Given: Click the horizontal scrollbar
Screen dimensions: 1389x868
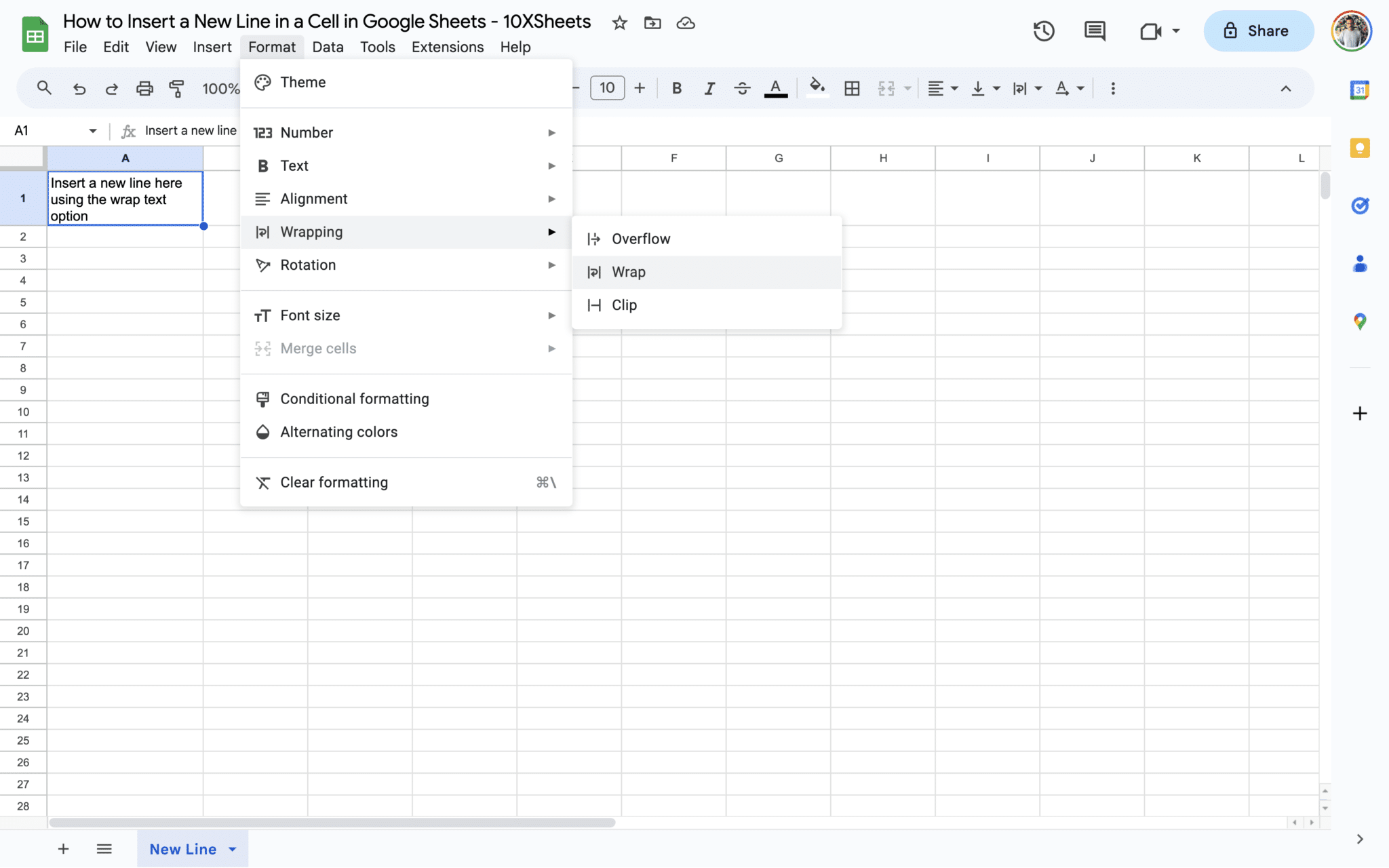Looking at the screenshot, I should coord(332,823).
